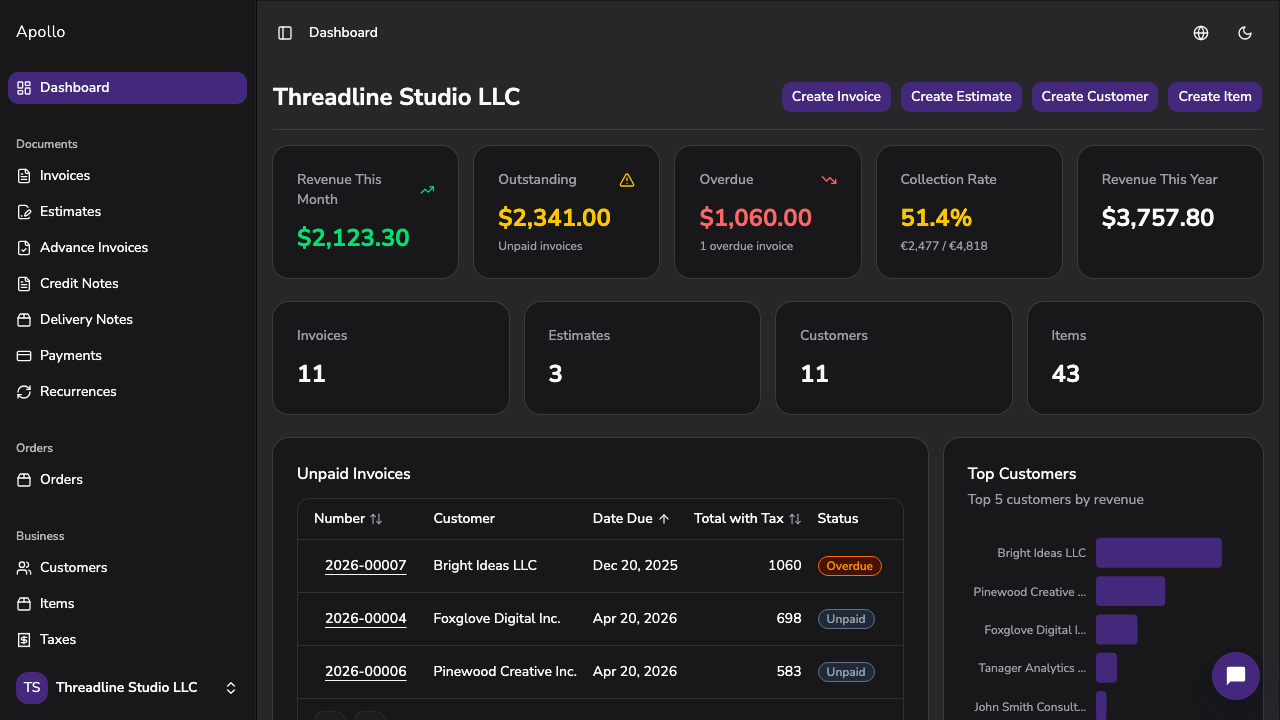Click the Customers people icon
Image resolution: width=1280 pixels, height=720 pixels.
click(24, 568)
